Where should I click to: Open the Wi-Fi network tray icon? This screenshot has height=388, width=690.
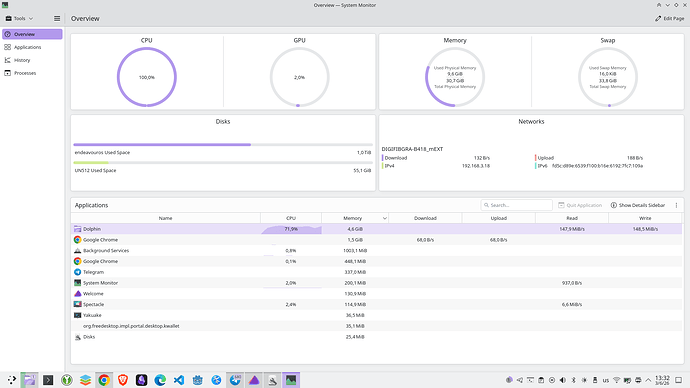[617, 380]
